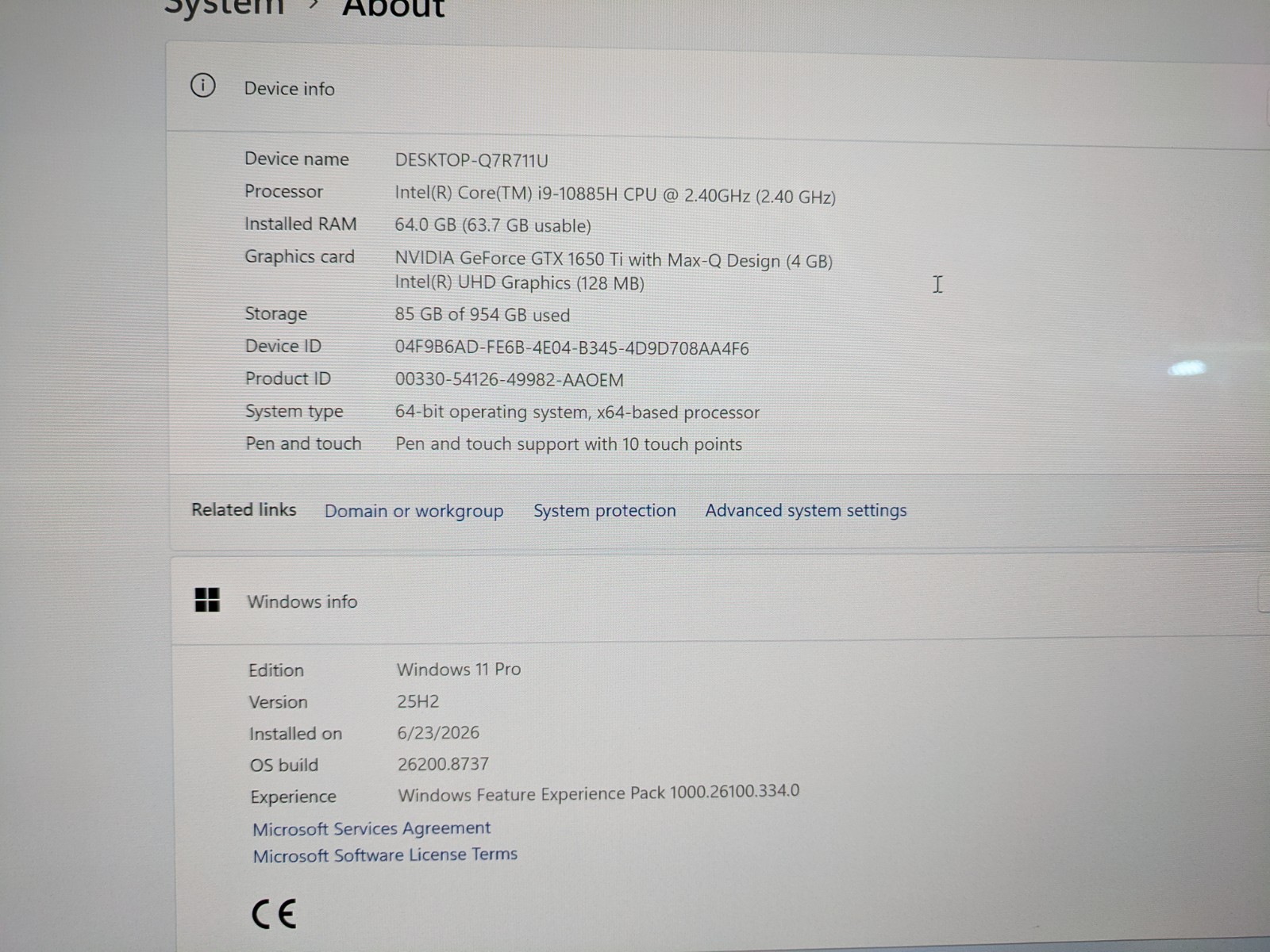Screen dimensions: 1270x952
Task: Open the Domain or workgroup link
Action: [414, 511]
